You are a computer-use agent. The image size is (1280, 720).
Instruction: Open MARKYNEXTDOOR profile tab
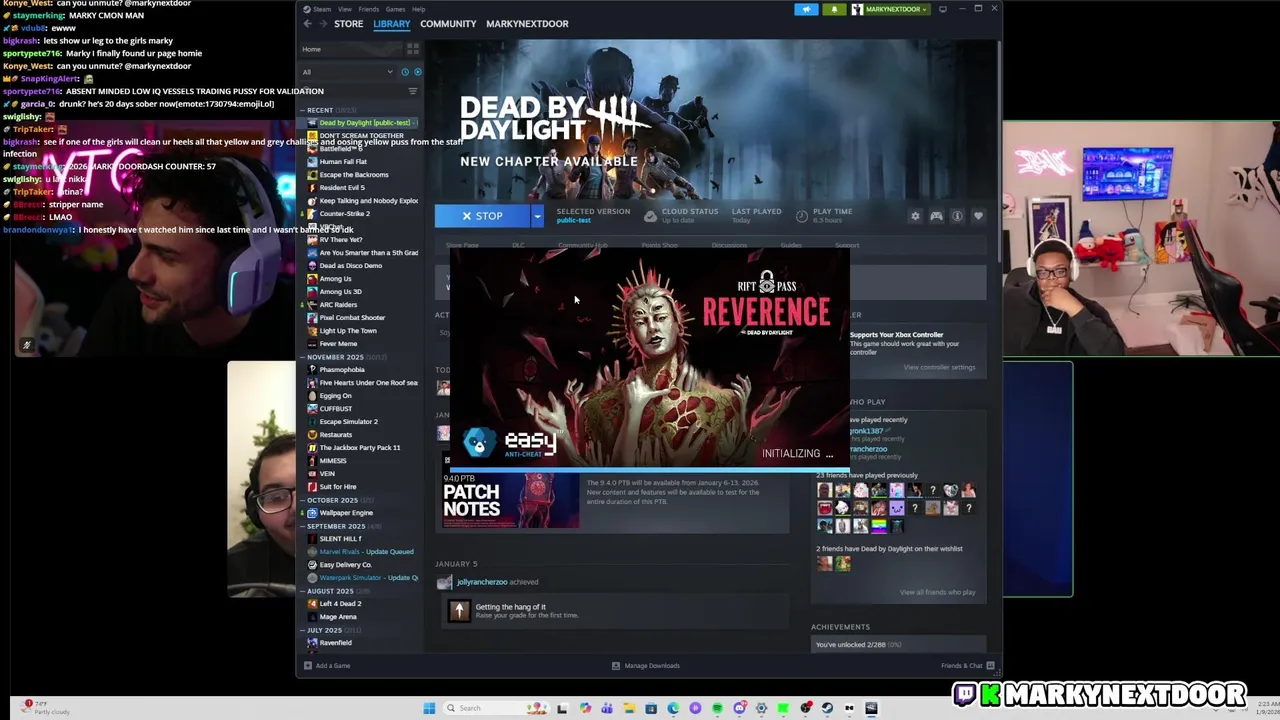point(527,24)
